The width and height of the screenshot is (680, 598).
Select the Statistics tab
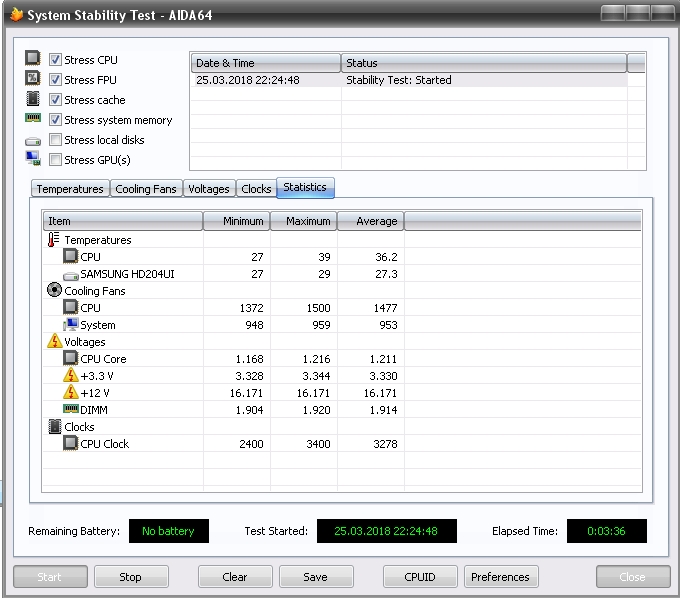tap(305, 187)
